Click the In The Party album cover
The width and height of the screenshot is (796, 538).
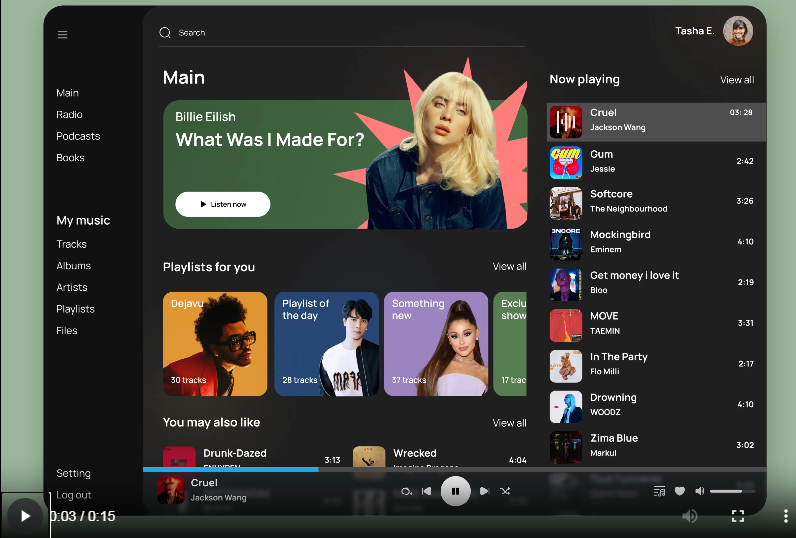click(566, 366)
